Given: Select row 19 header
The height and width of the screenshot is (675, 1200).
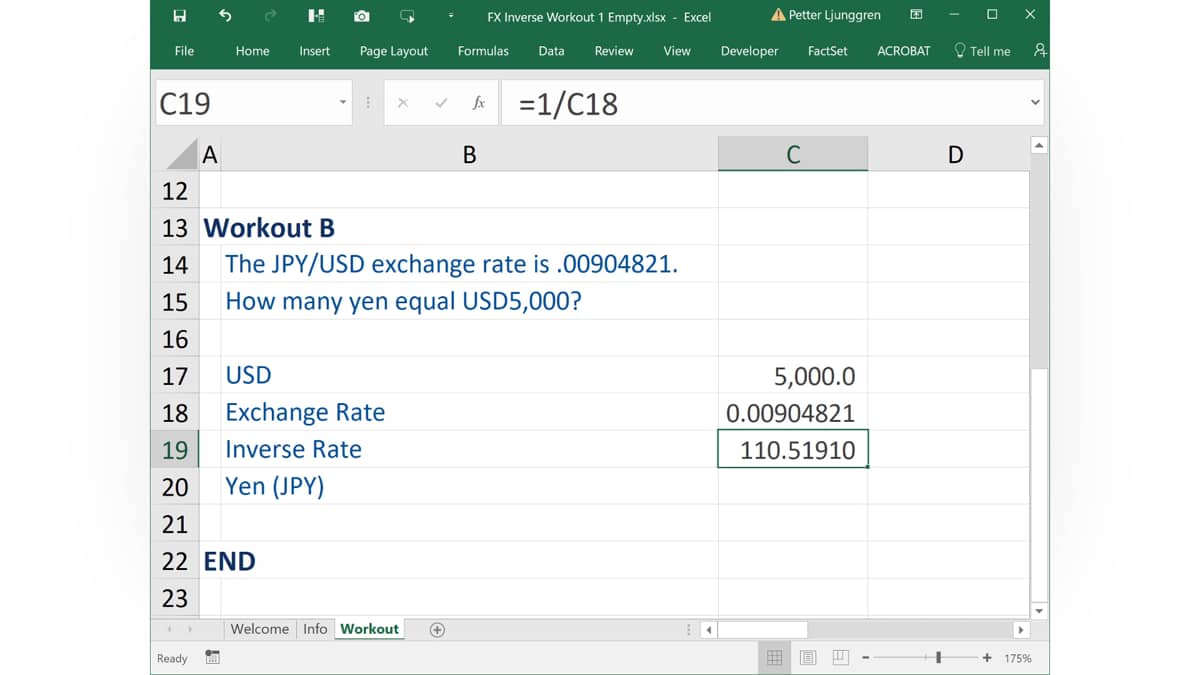Looking at the screenshot, I should point(175,450).
